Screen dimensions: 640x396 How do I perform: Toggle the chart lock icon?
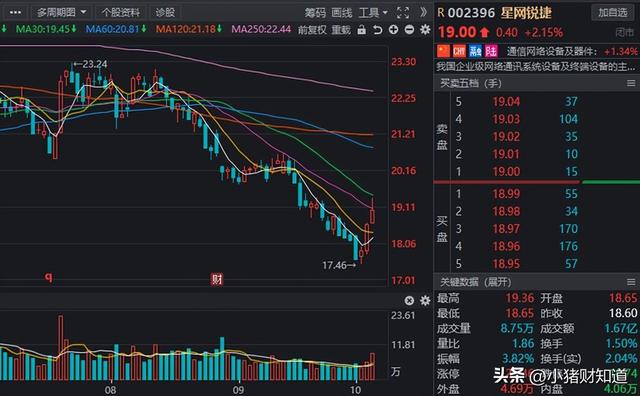tap(361, 29)
